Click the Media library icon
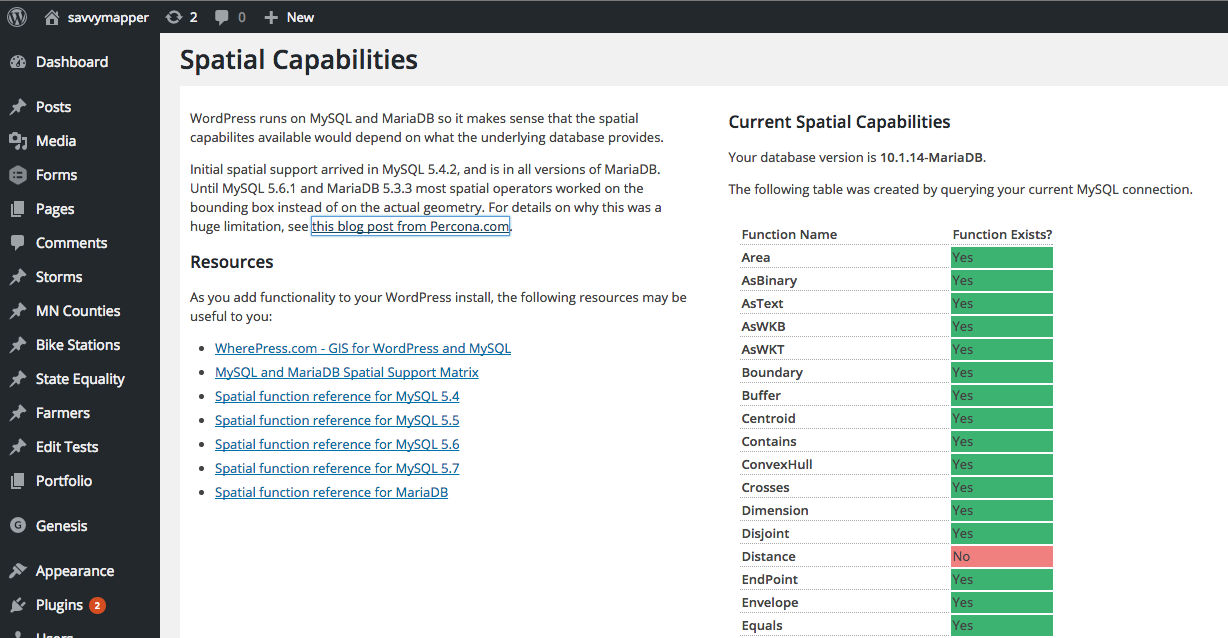The width and height of the screenshot is (1228, 638). (18, 141)
